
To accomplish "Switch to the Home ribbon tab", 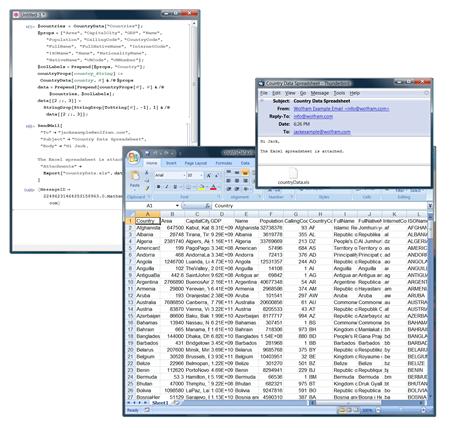I will click(151, 163).
